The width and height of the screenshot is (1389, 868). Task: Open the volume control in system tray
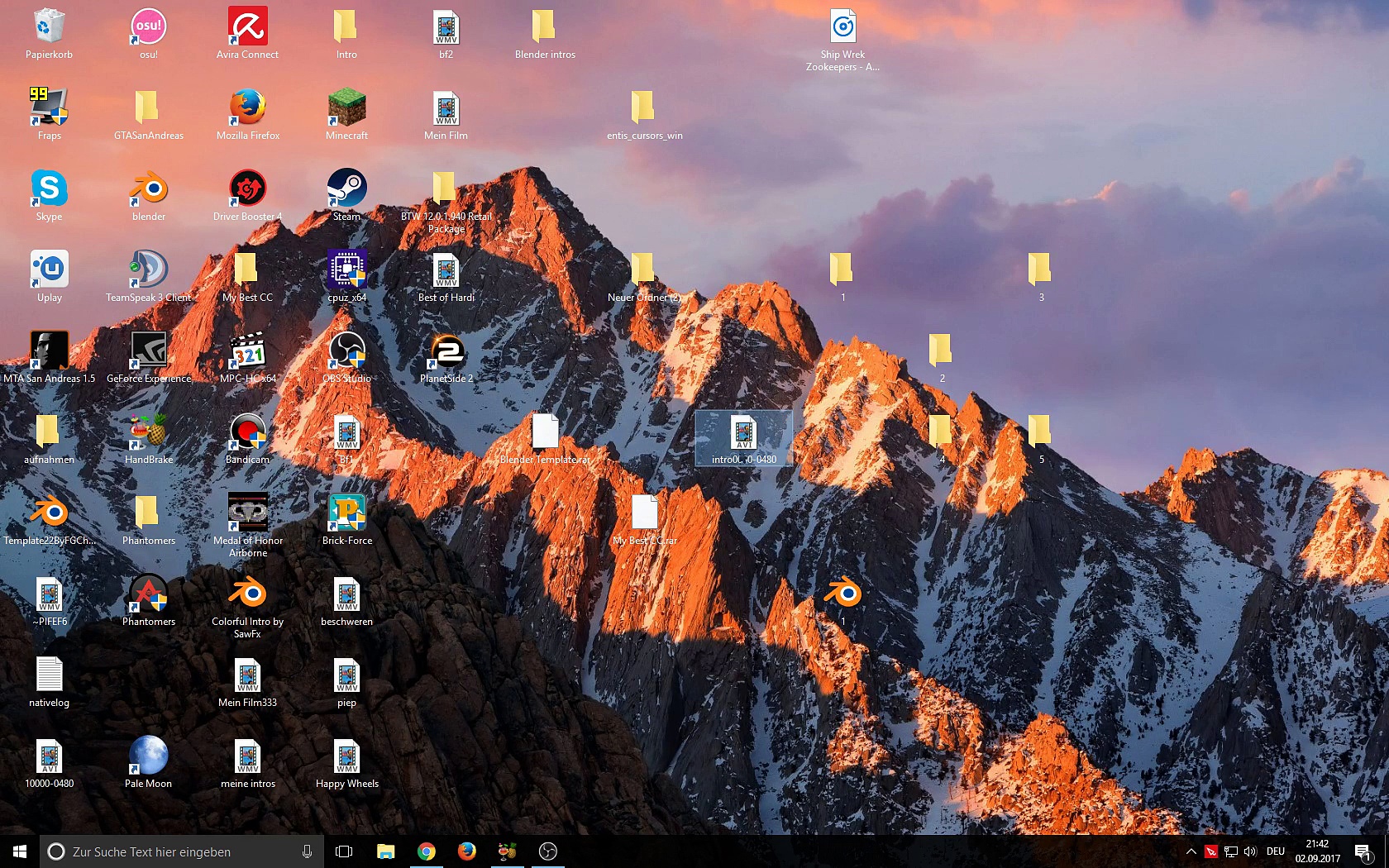tap(1250, 851)
